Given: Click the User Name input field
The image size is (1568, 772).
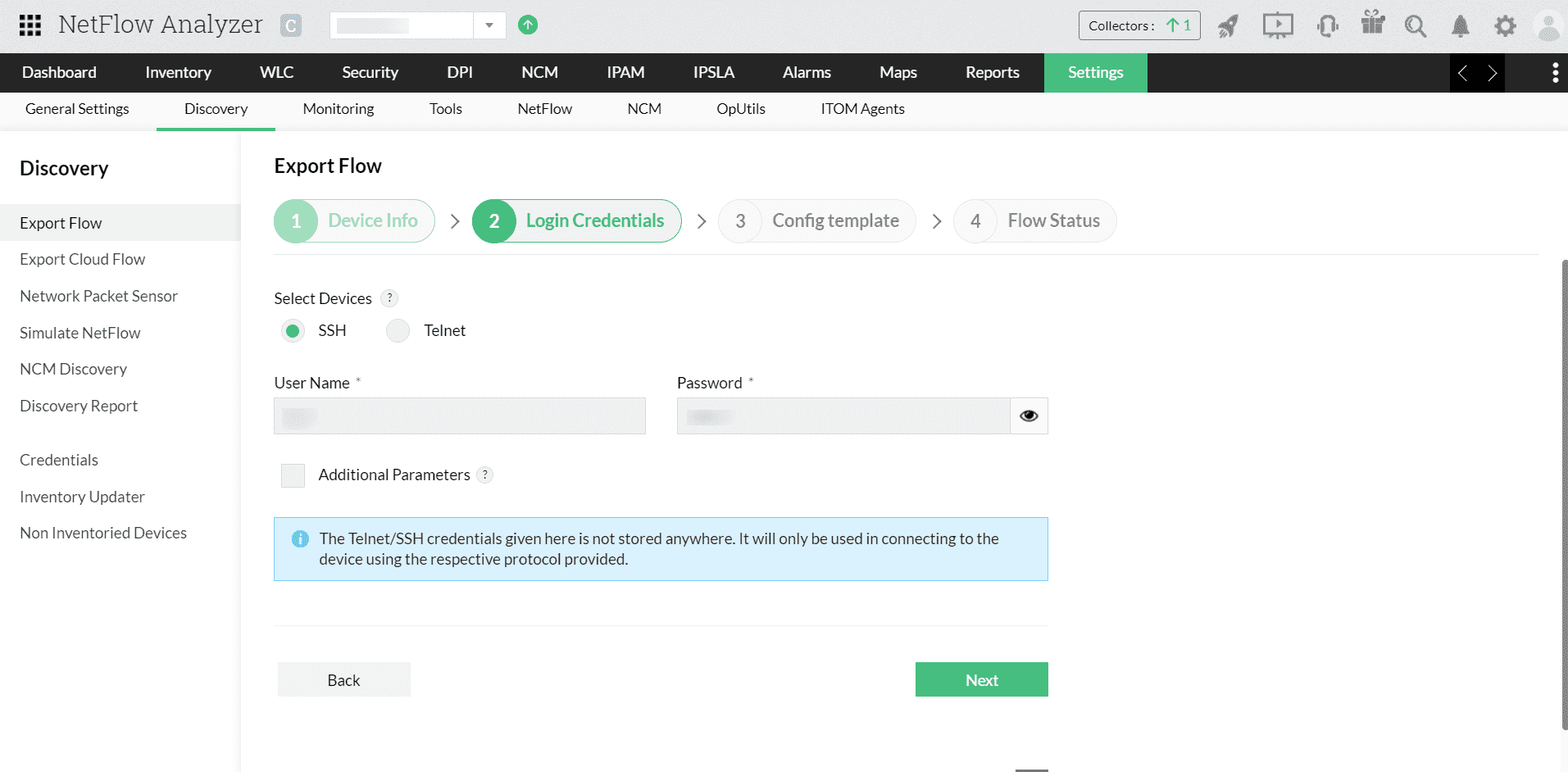Looking at the screenshot, I should point(460,416).
